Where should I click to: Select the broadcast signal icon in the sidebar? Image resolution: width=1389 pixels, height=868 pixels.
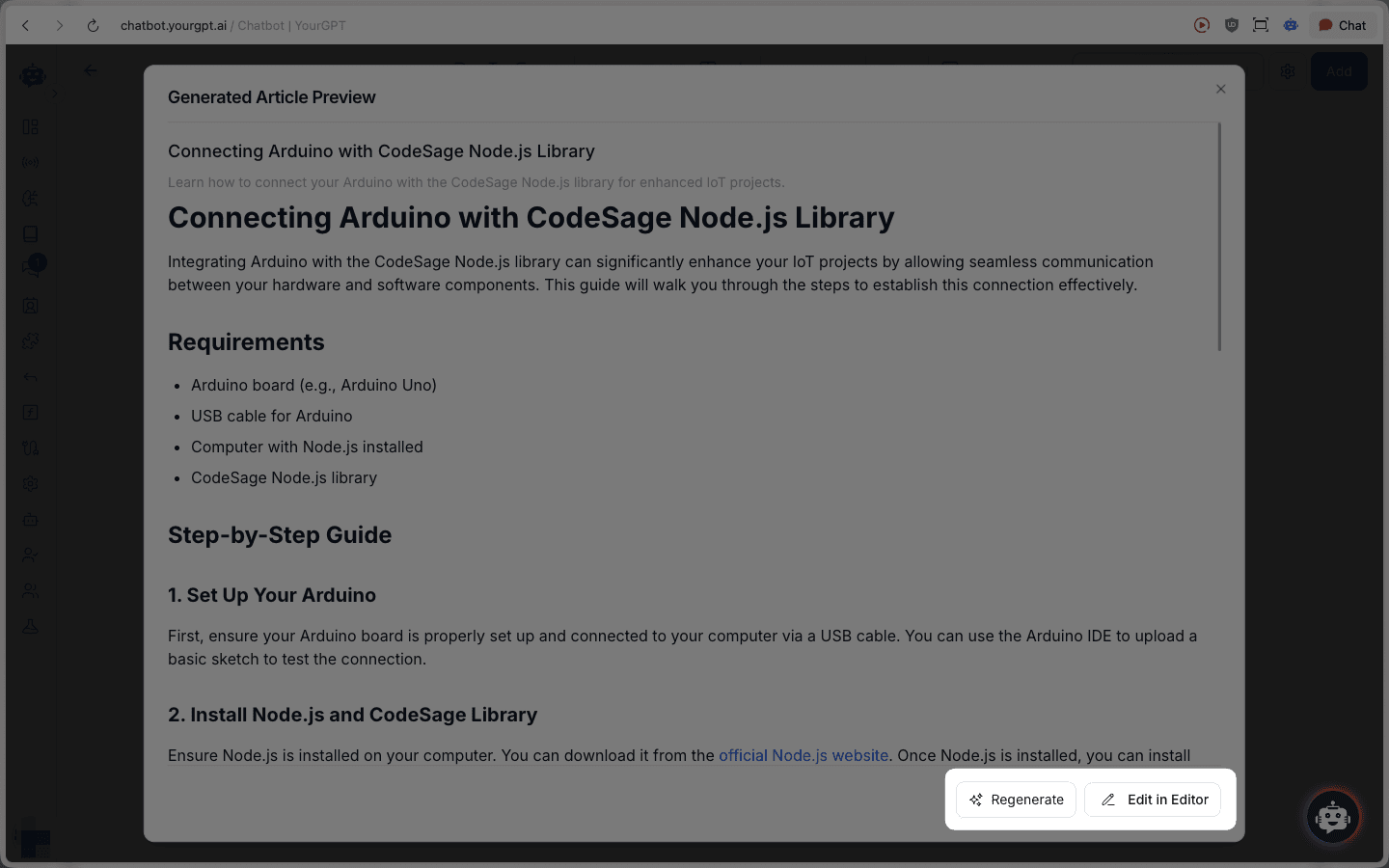click(x=30, y=162)
